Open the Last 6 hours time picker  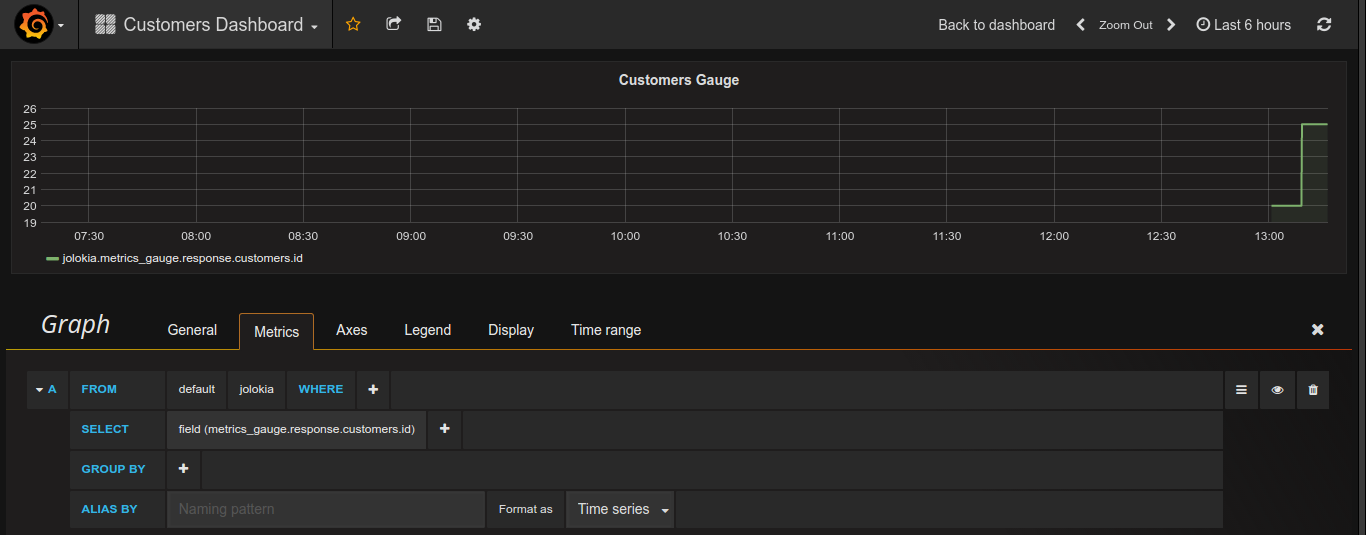(x=1243, y=25)
